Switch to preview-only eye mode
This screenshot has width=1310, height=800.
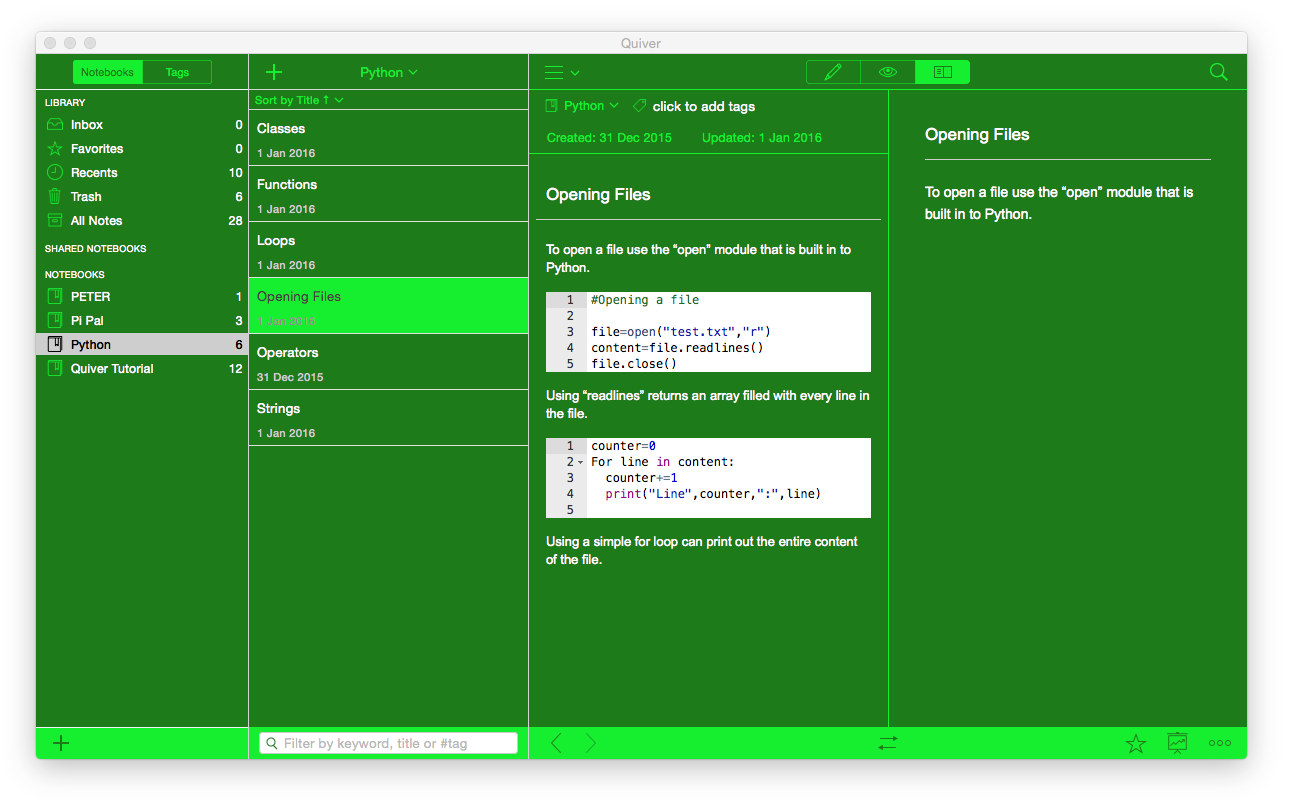coord(887,72)
